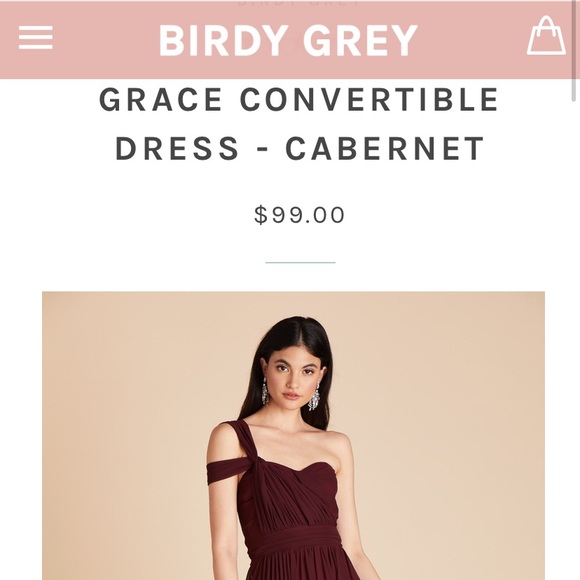Select the $99.00 price text

[x=300, y=215]
